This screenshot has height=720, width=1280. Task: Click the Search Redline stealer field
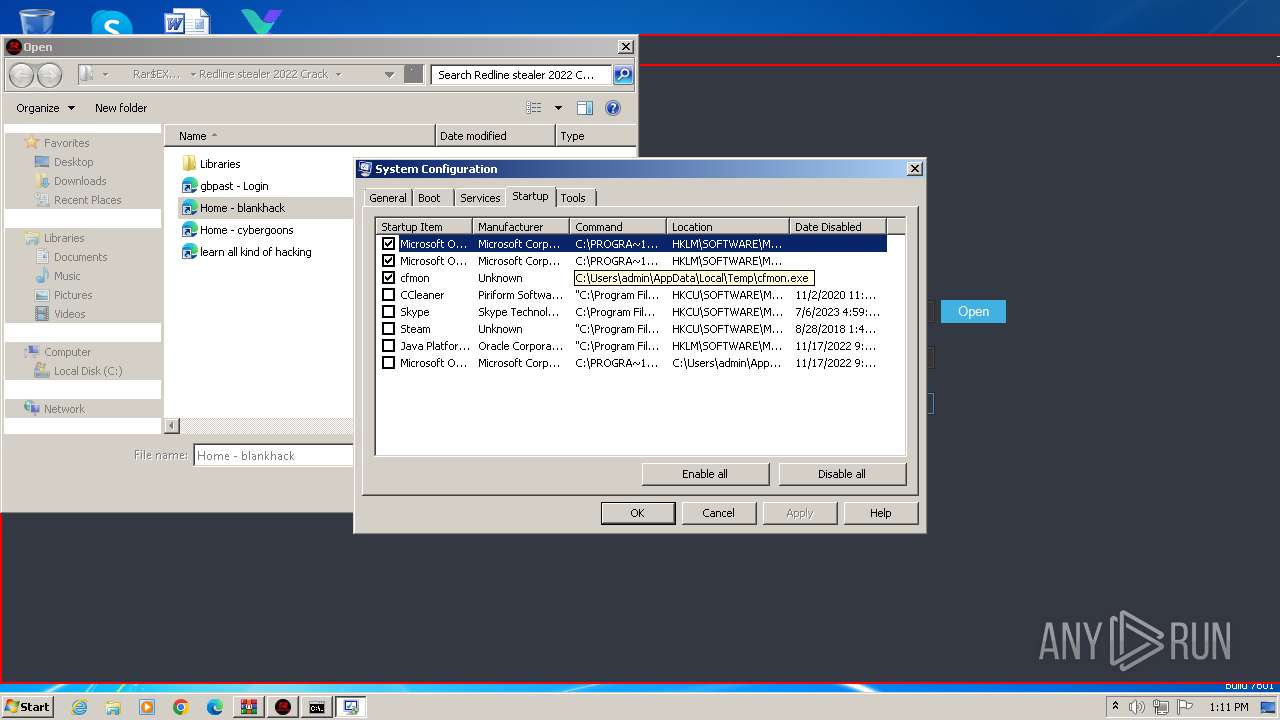[x=521, y=74]
